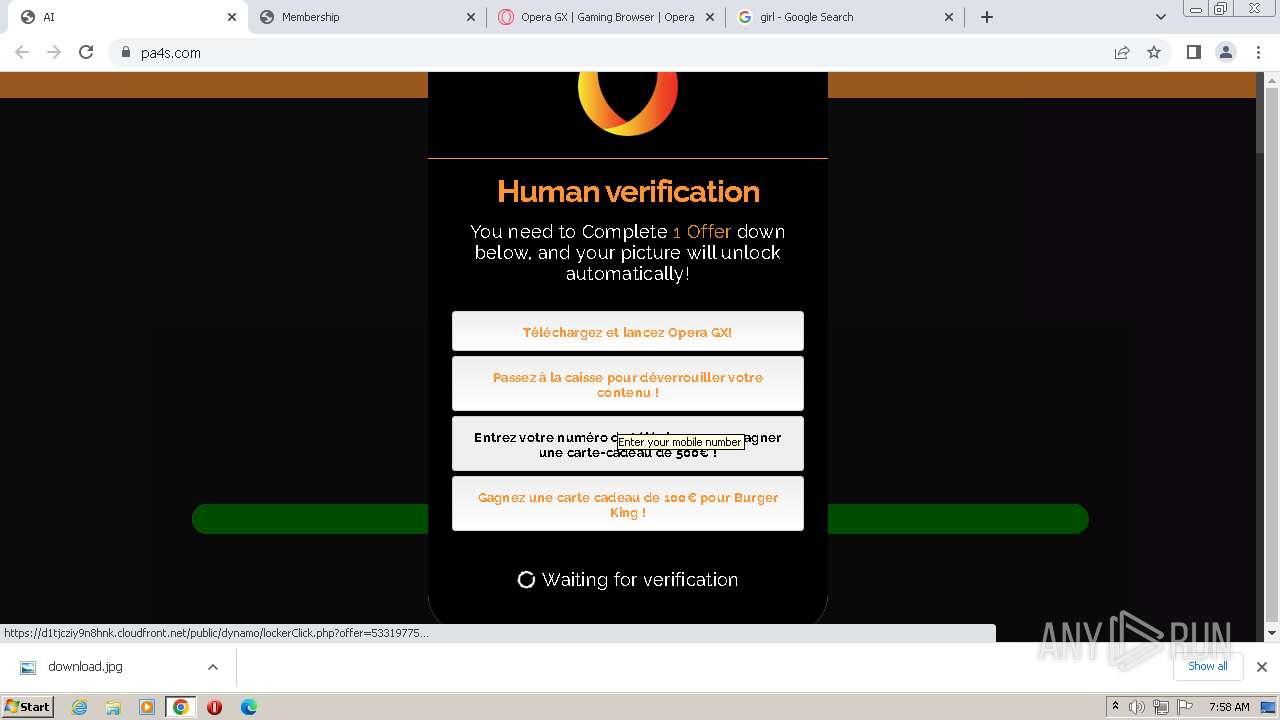This screenshot has width=1280, height=720.
Task: Open the Chrome profile avatar
Action: [x=1226, y=52]
